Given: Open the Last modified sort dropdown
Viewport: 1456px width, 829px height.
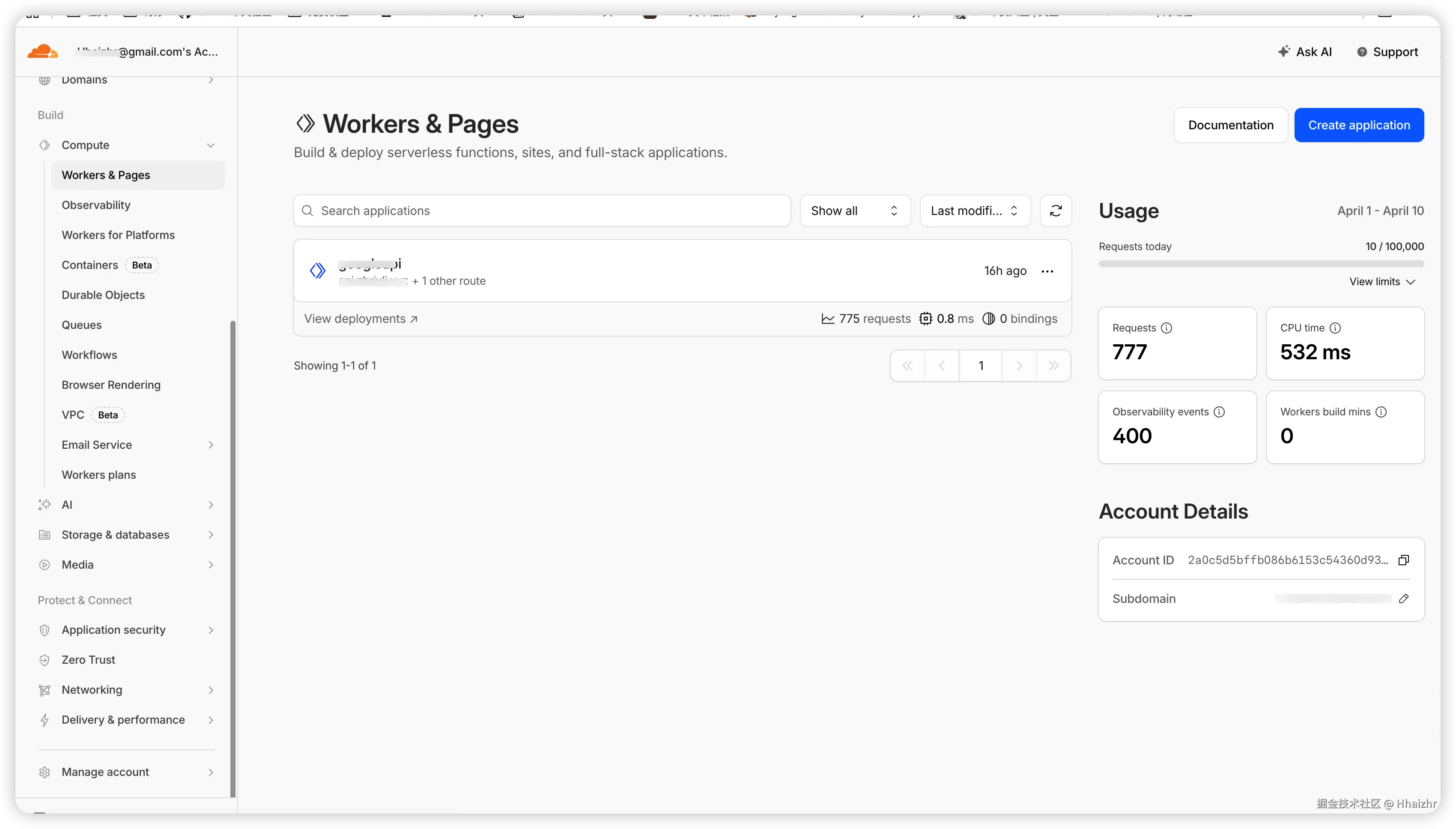Looking at the screenshot, I should coord(974,211).
